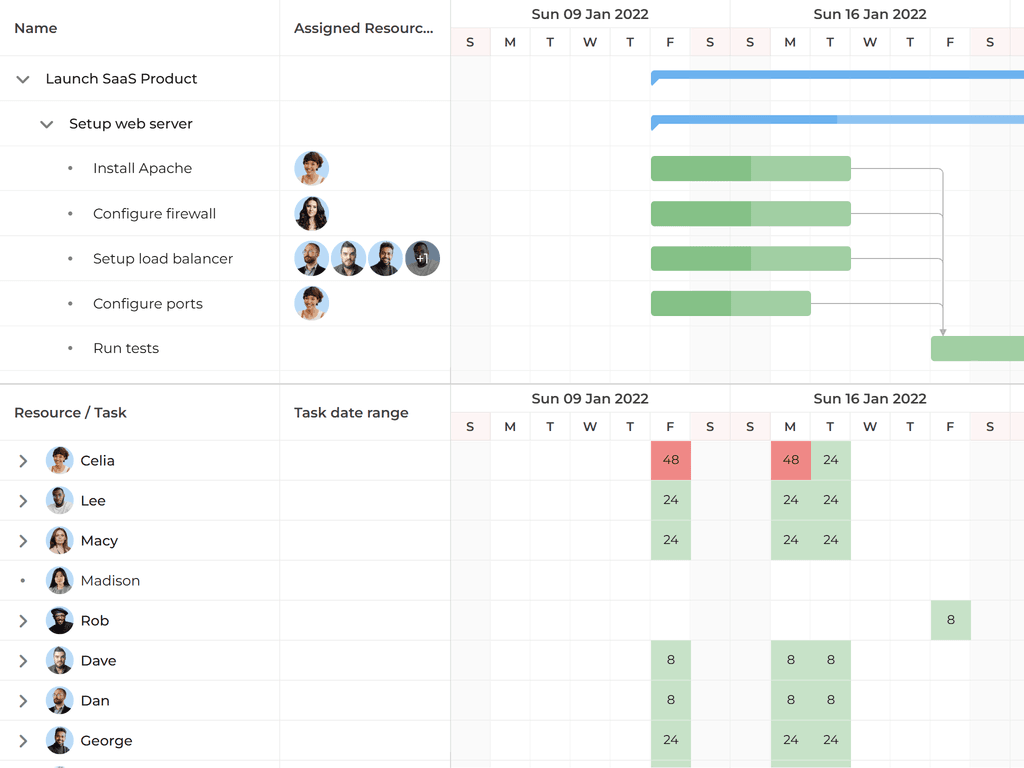1024x768 pixels.
Task: Click the avatar assigned to Configure firewall
Action: [x=311, y=213]
